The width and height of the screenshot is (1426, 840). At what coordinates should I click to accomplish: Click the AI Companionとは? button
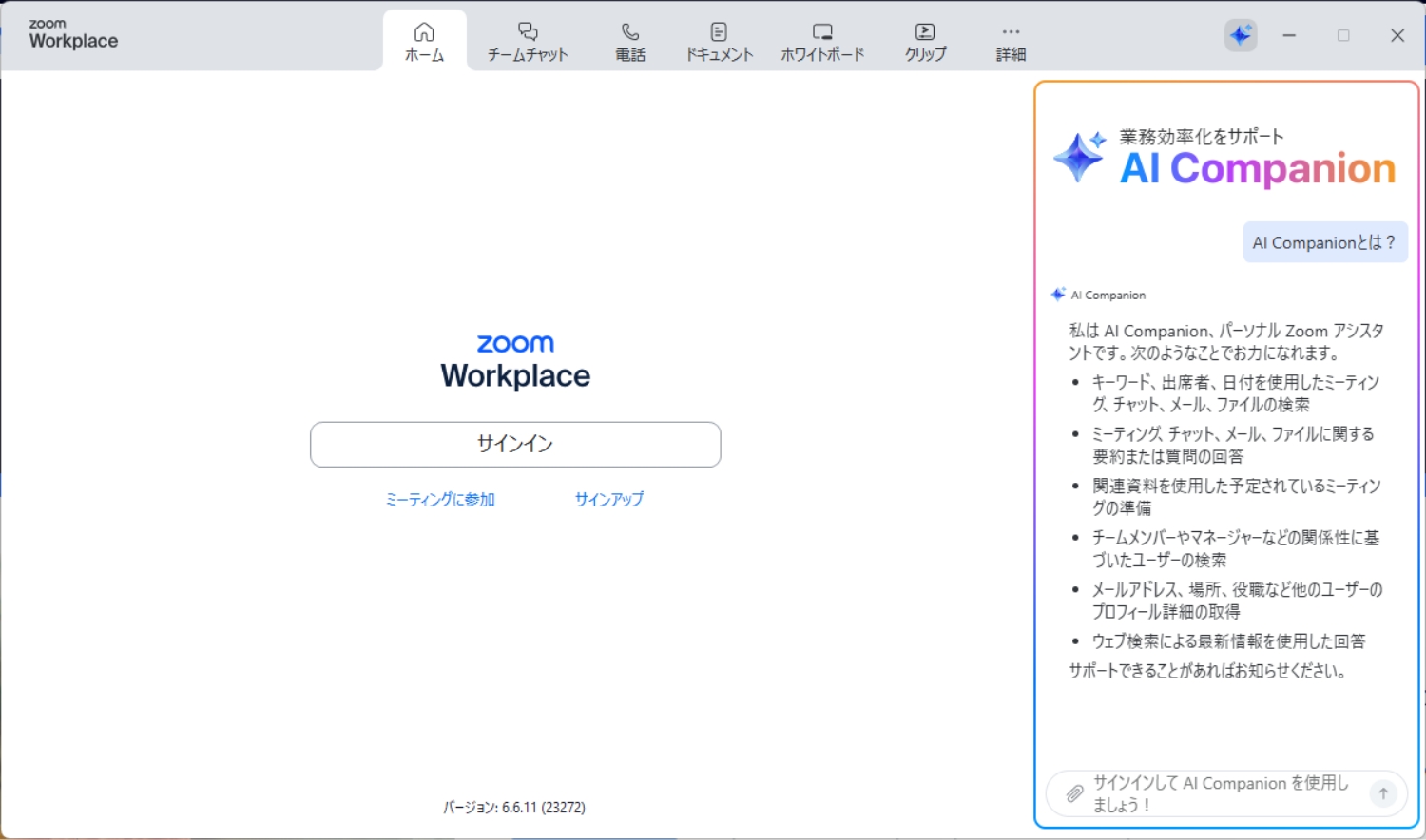(1324, 242)
